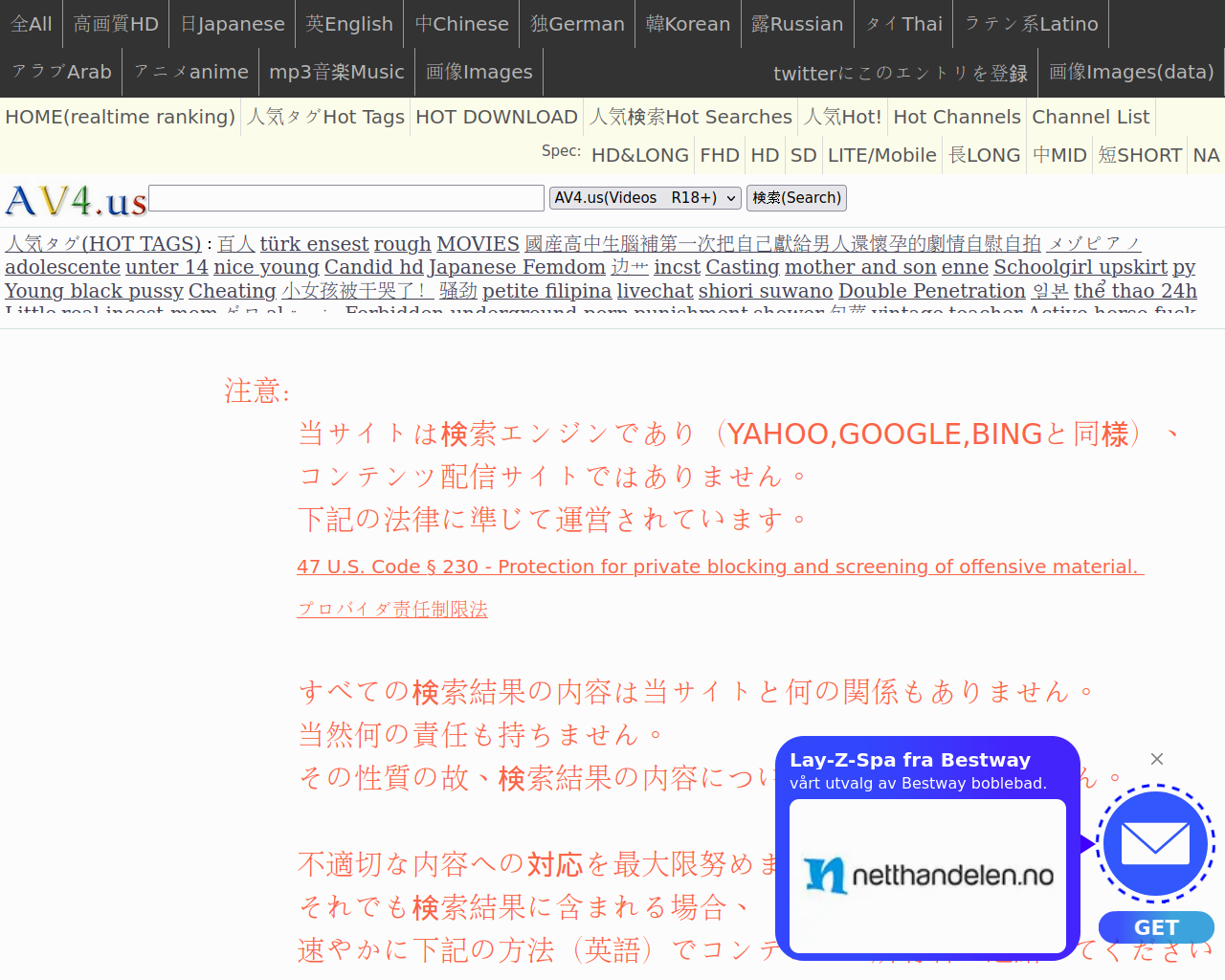Image resolution: width=1225 pixels, height=980 pixels.
Task: Open the Channel List menu item
Action: pos(1090,117)
